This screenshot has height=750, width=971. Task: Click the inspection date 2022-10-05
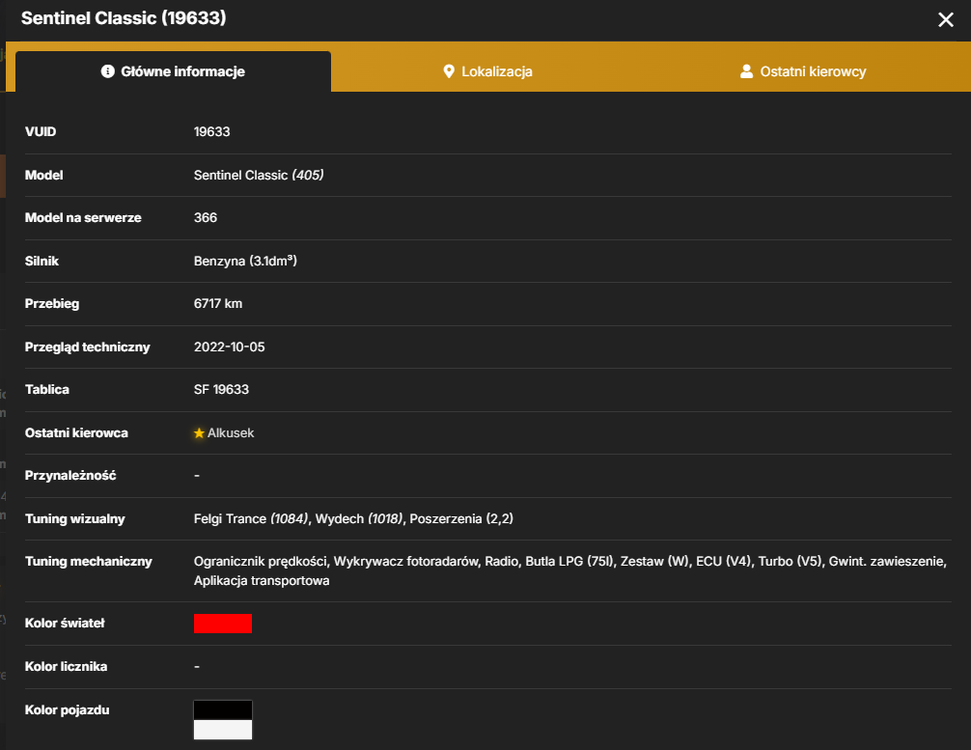coord(229,347)
